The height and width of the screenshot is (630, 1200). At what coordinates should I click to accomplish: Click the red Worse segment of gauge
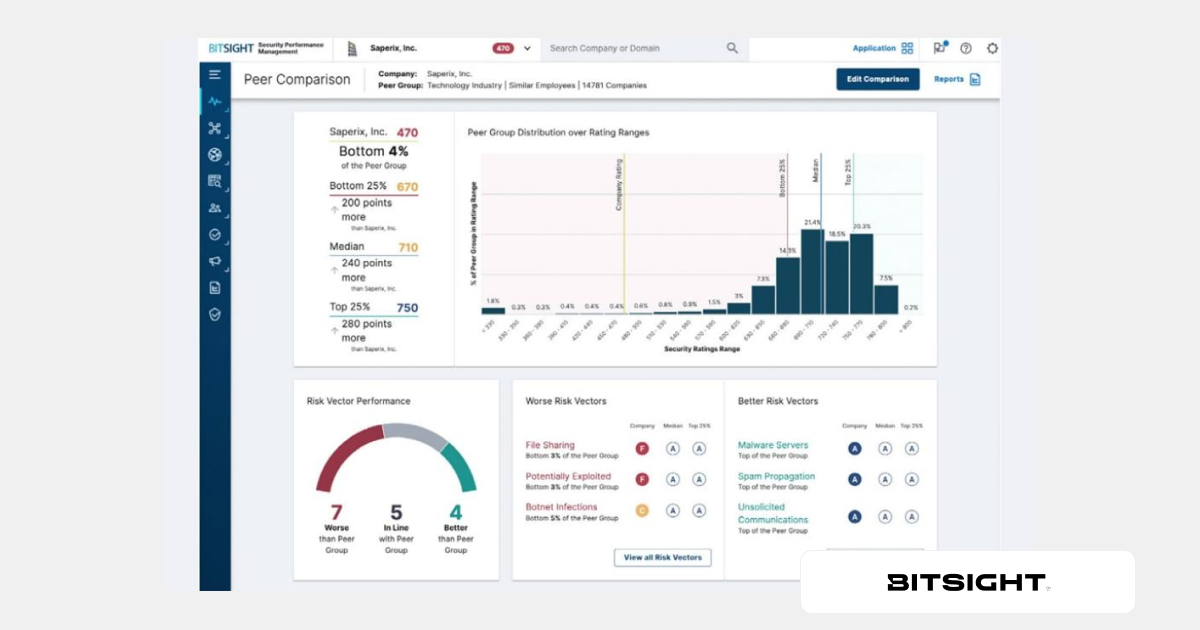tap(341, 453)
